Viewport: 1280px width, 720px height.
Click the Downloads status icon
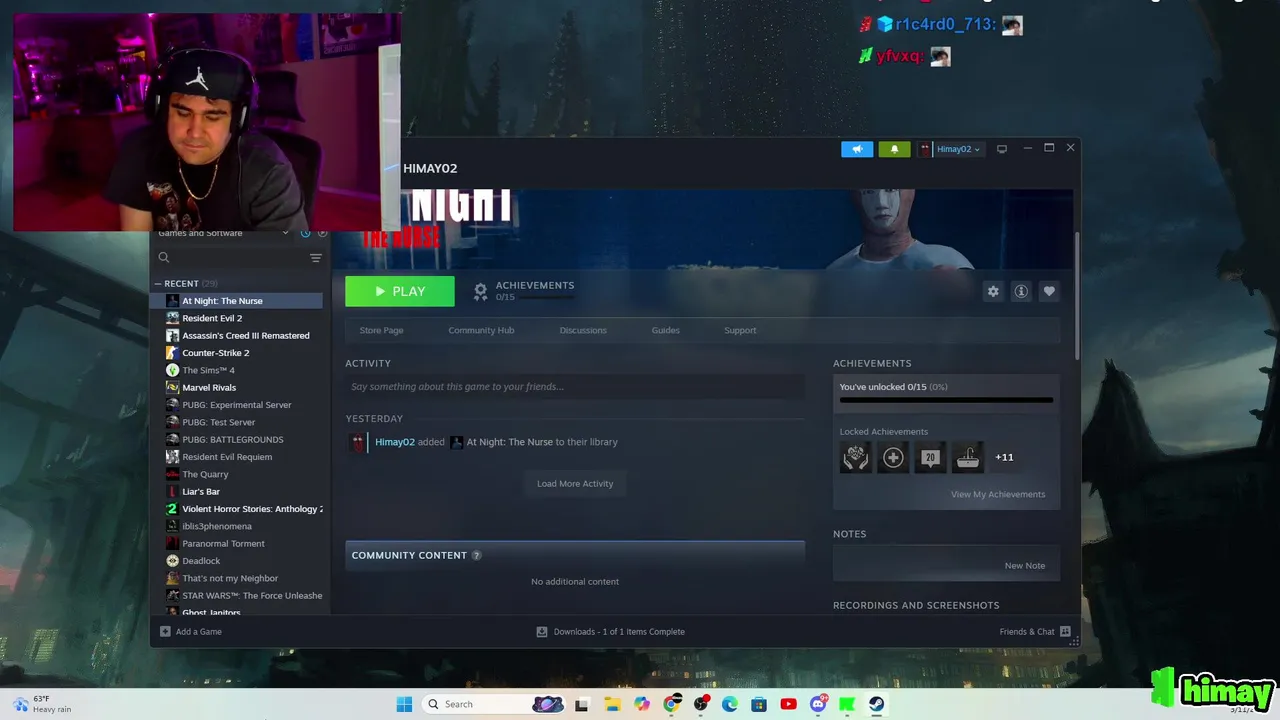click(x=542, y=632)
